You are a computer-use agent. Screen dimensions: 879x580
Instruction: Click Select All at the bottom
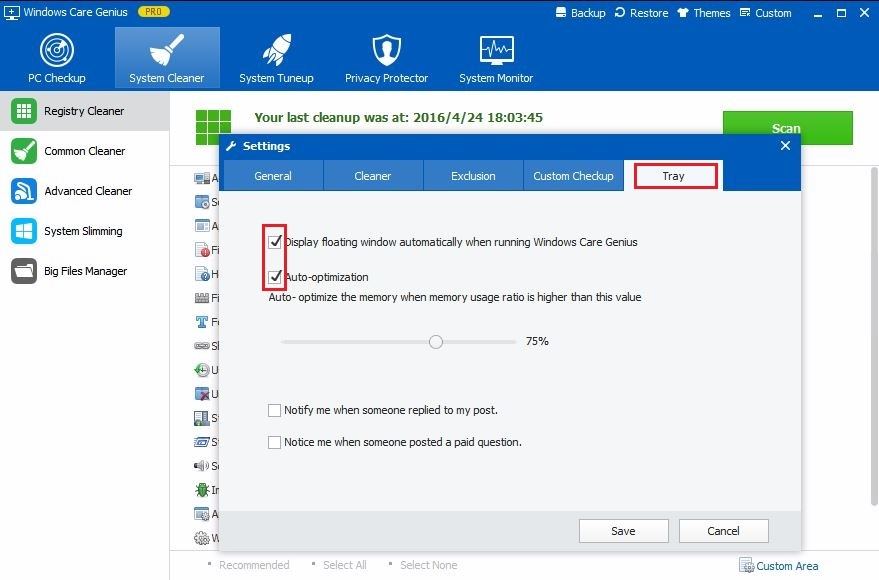(344, 565)
